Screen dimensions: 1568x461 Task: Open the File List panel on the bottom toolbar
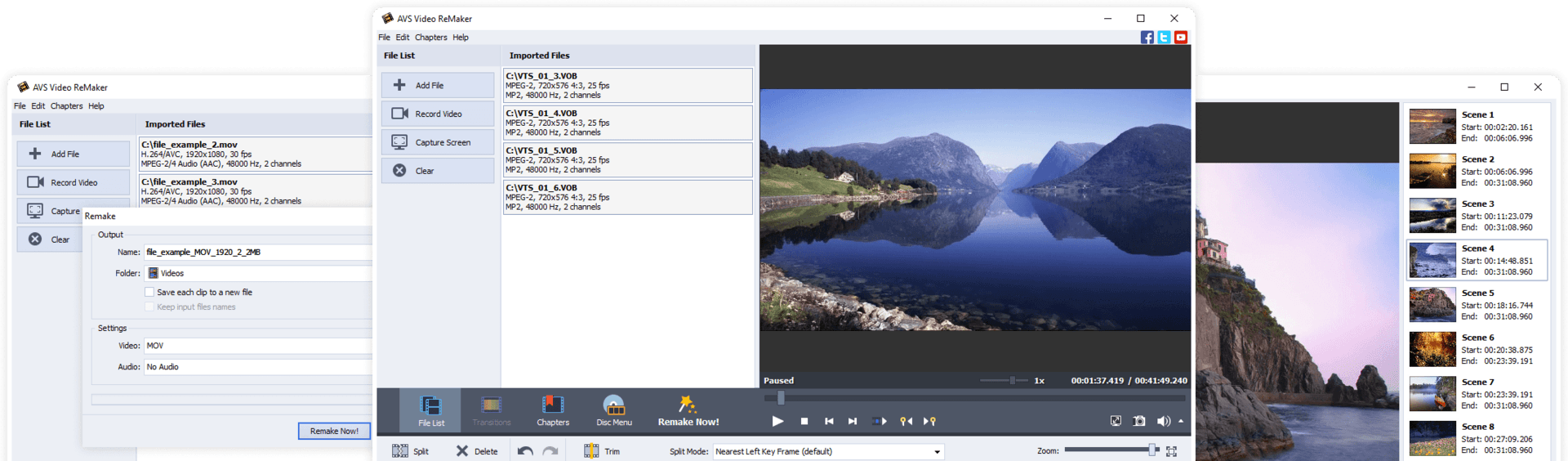pos(430,410)
